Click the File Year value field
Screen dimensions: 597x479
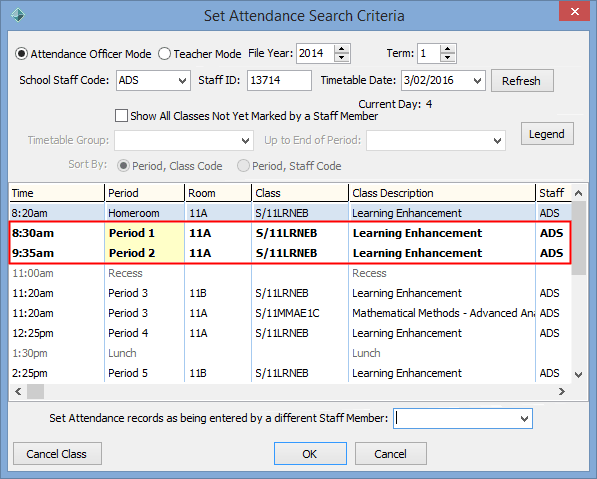point(316,53)
